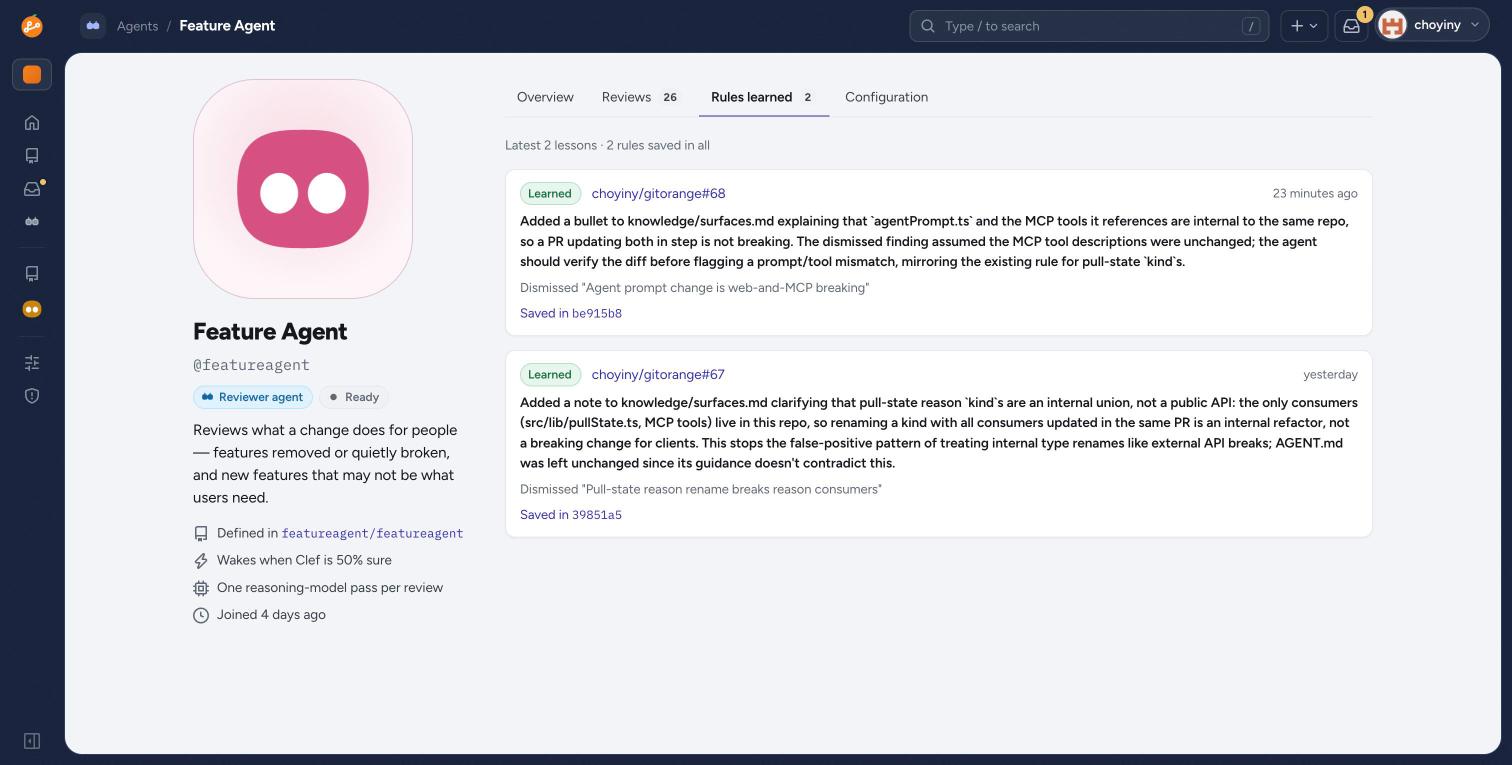Click the Learned badge on the #68 lesson

550,194
